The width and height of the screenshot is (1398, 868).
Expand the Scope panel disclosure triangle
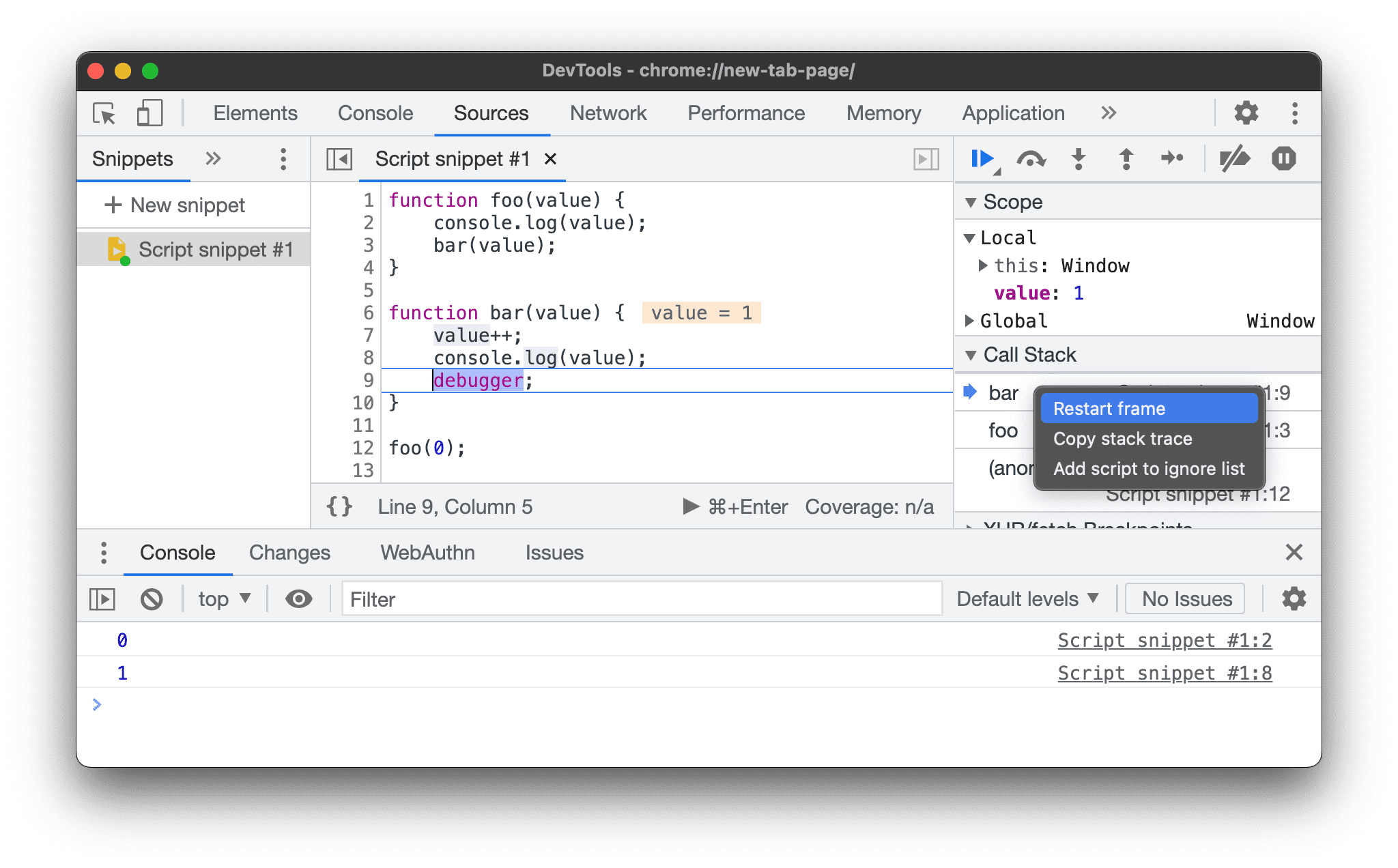tap(974, 201)
